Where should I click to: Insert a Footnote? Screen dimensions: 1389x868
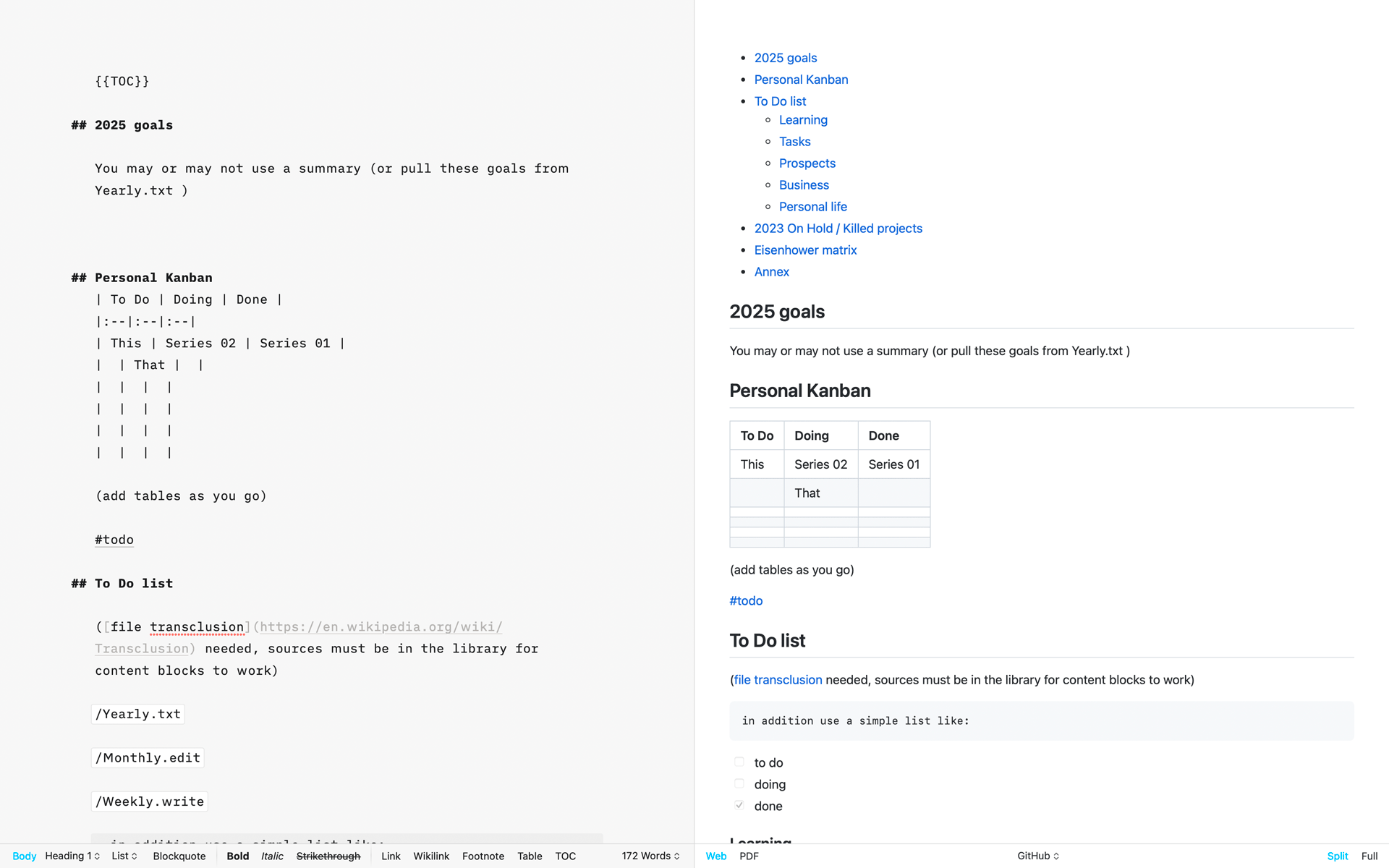pyautogui.click(x=483, y=856)
